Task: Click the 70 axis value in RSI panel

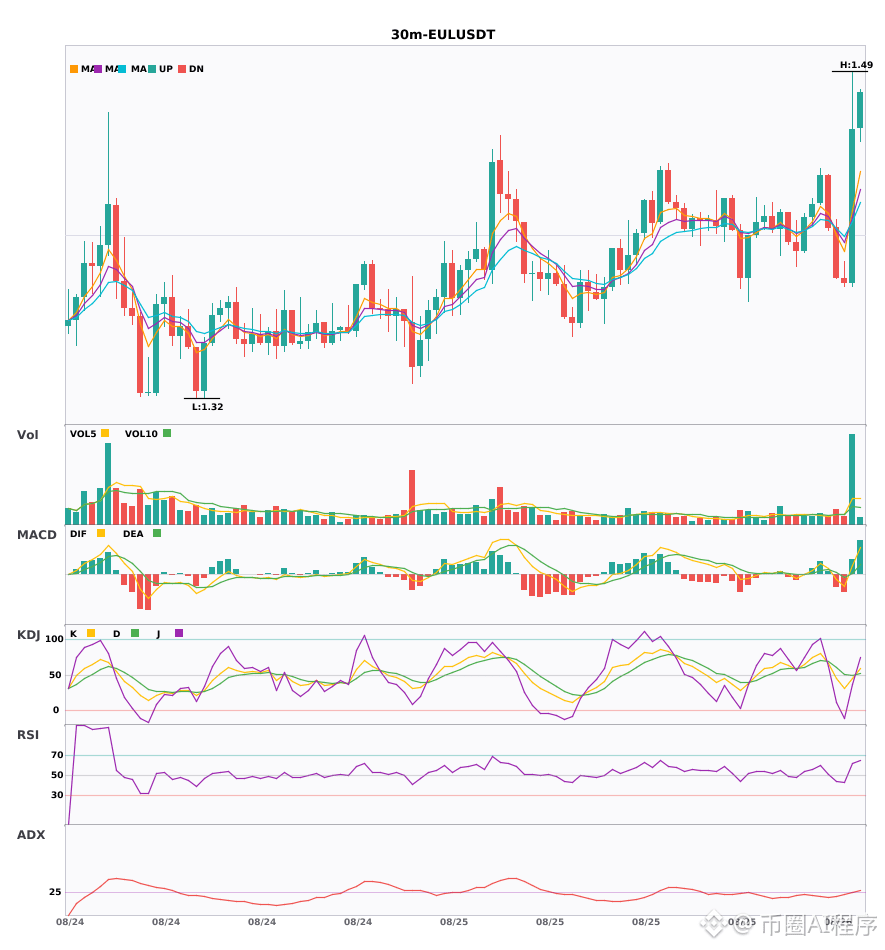Action: 58,755
